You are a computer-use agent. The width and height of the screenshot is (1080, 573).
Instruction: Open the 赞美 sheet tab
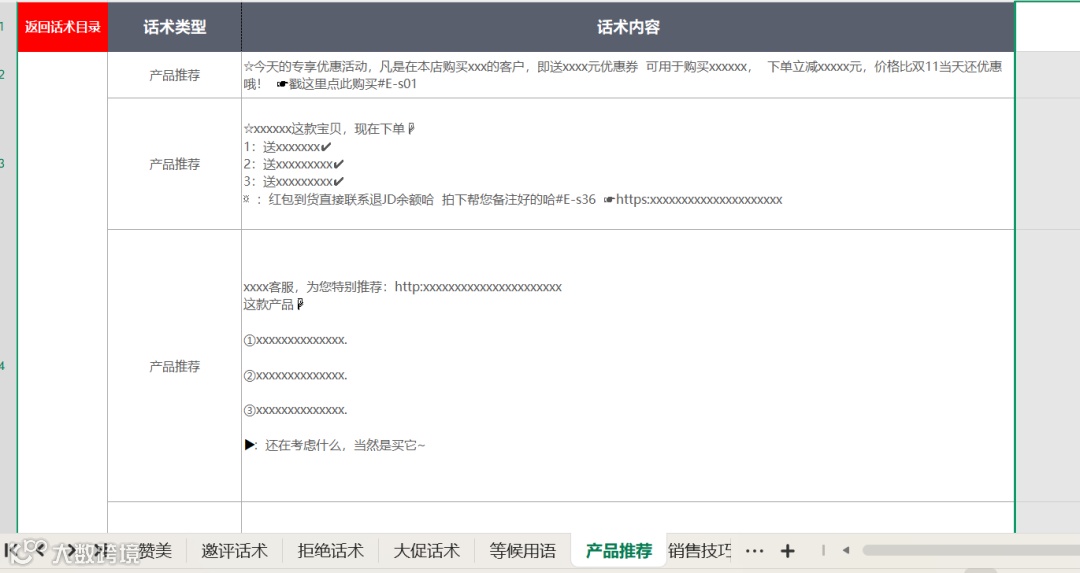point(155,551)
